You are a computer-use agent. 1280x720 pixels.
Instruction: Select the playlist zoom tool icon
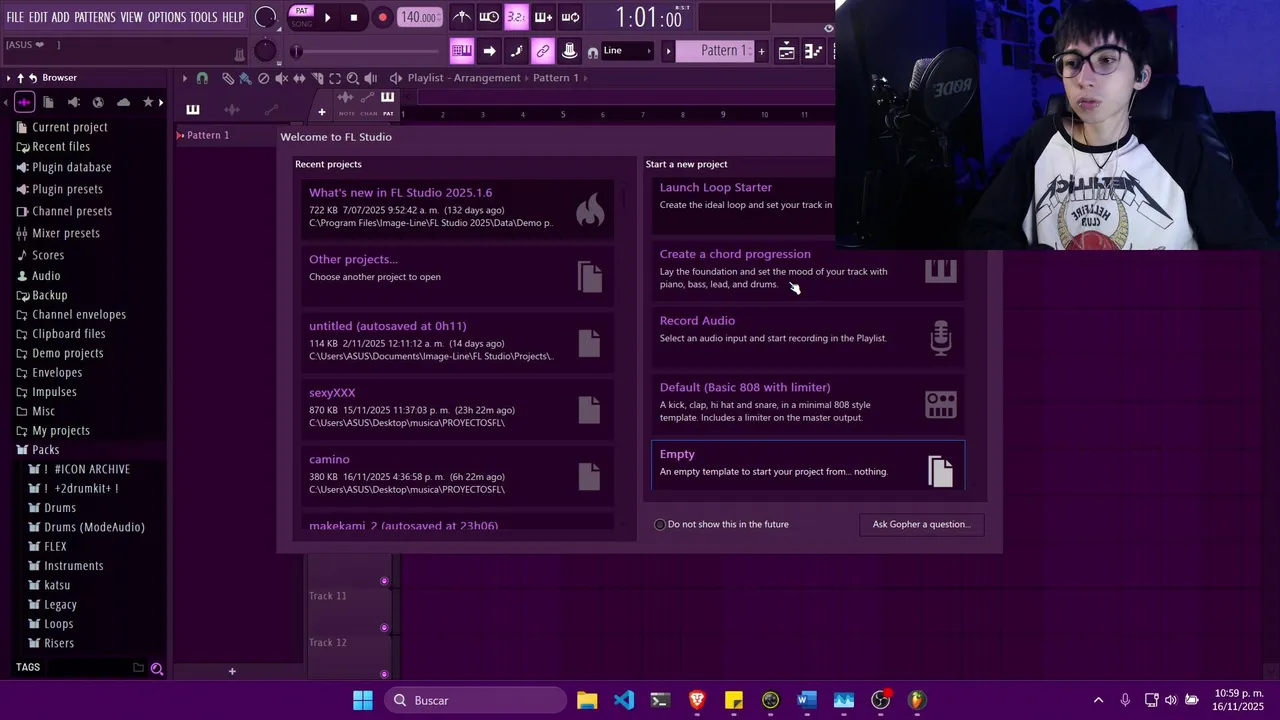(352, 78)
